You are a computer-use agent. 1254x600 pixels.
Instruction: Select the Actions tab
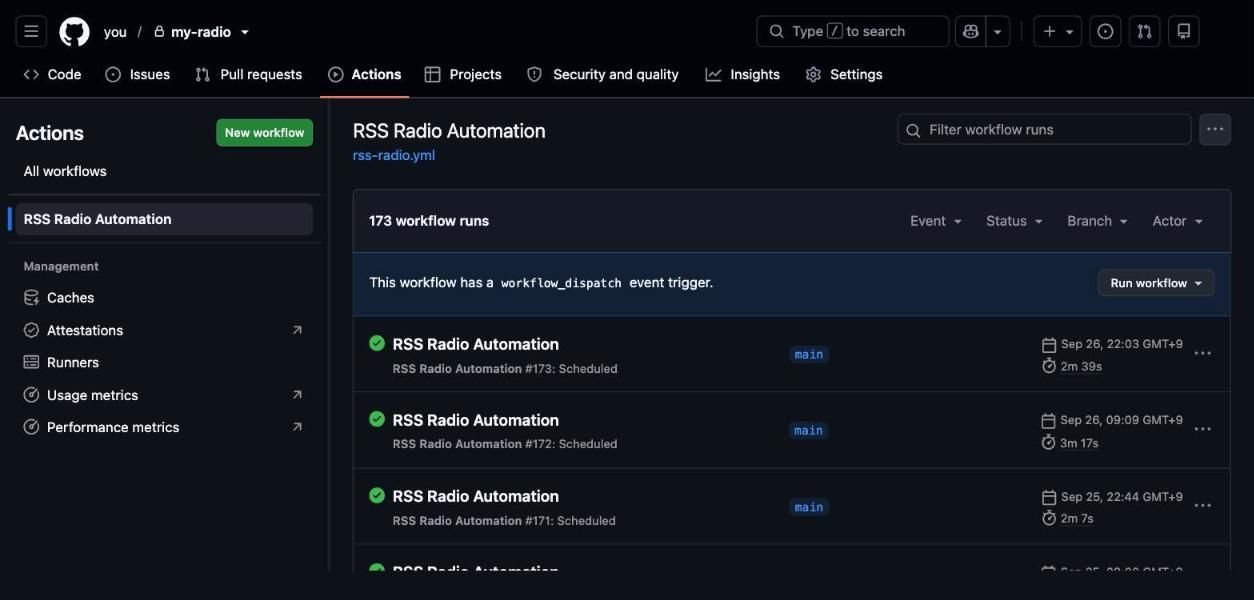(365, 74)
